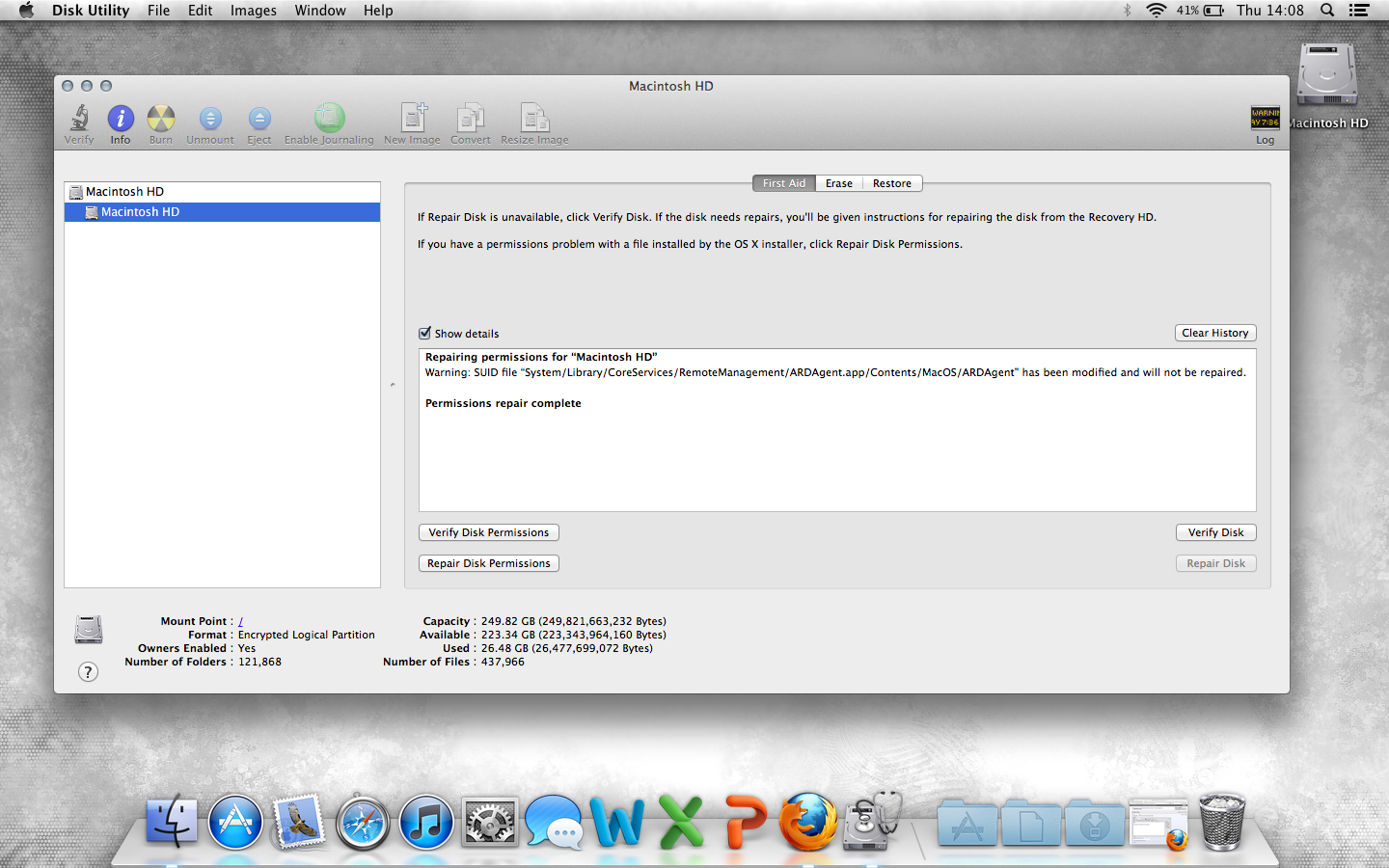This screenshot has height=868, width=1389.
Task: Click the Capacity value 249.82 GB
Action: 574,621
